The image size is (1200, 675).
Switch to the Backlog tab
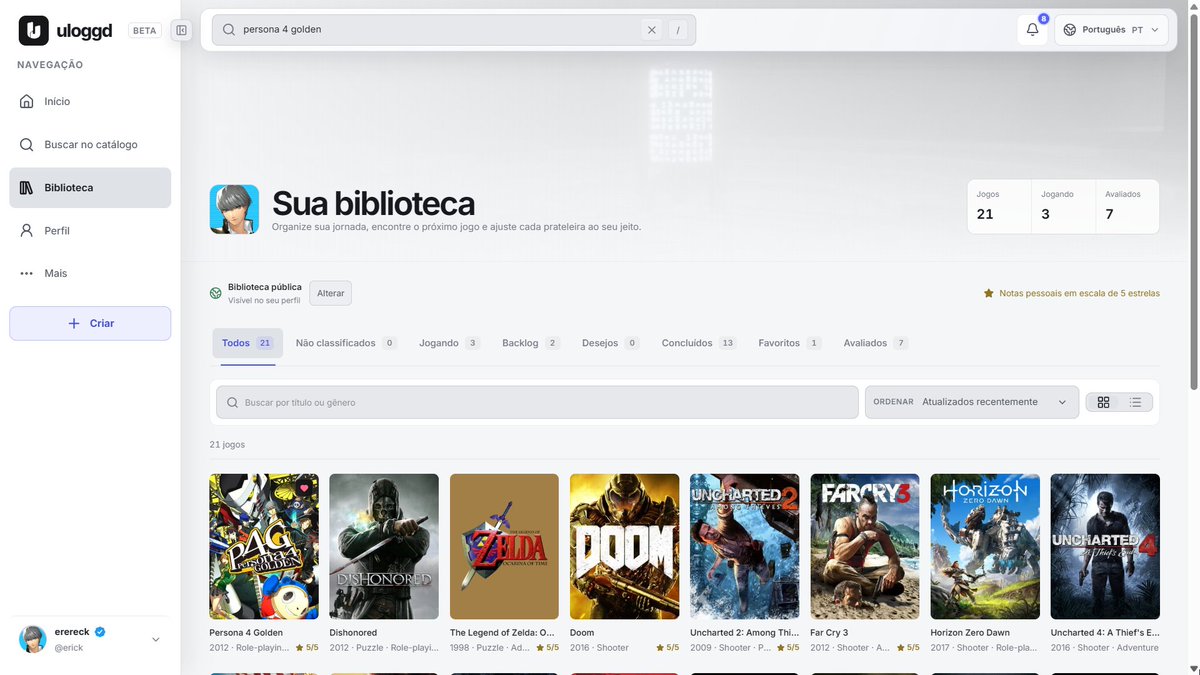pos(530,343)
